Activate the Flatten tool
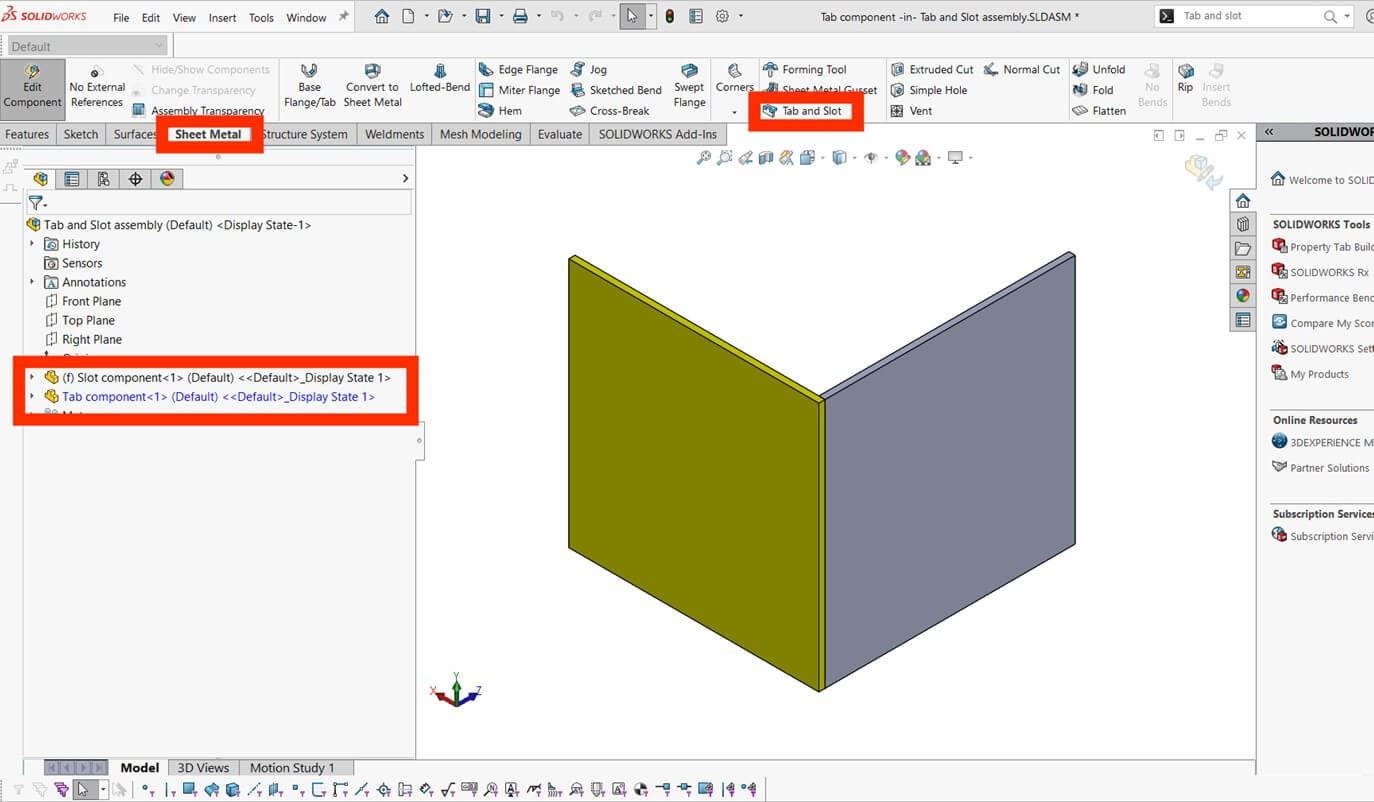This screenshot has height=802, width=1374. click(x=1100, y=110)
